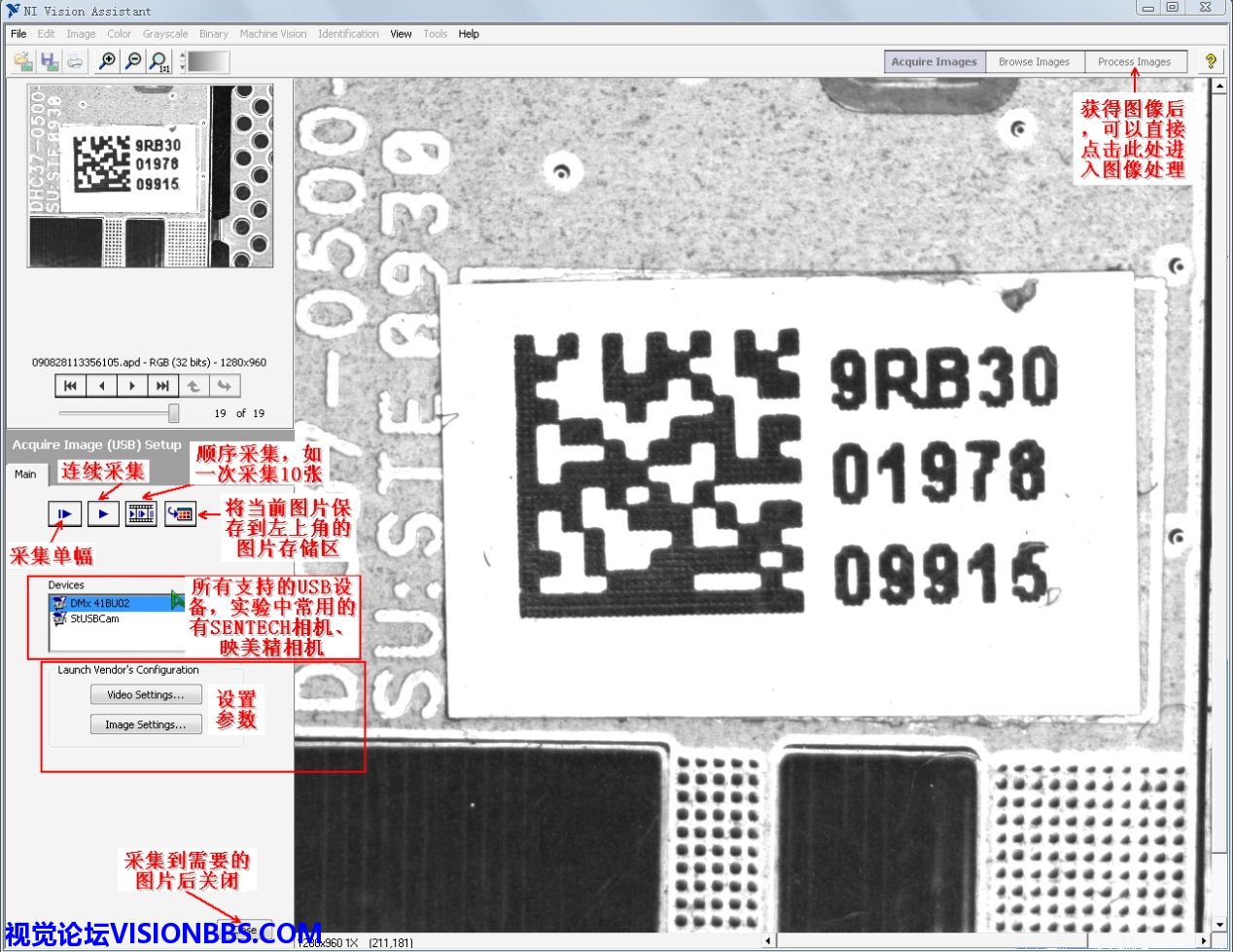Click the image browser position slider
This screenshot has width=1233, height=952.
pos(174,413)
